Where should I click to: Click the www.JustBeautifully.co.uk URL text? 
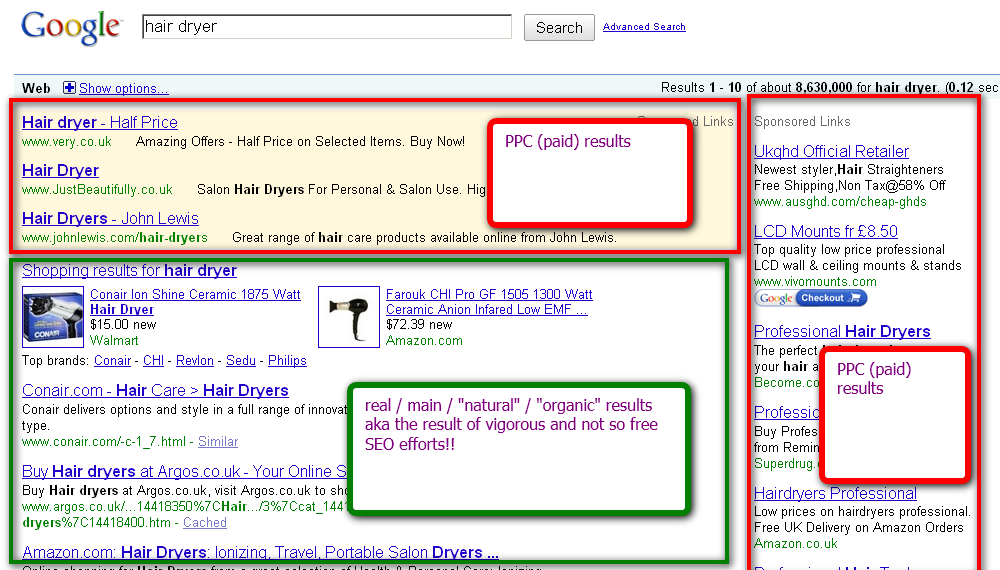[97, 189]
